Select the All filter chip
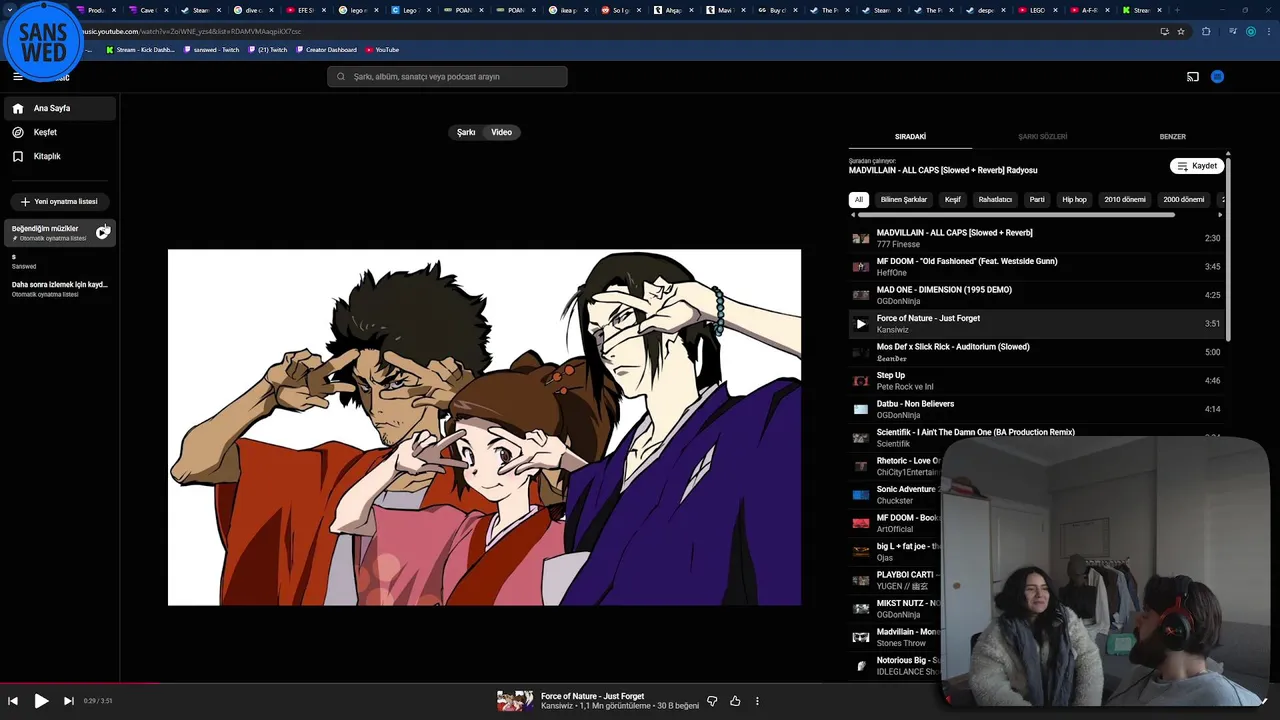Screen dimensions: 1280x720 click(x=858, y=199)
